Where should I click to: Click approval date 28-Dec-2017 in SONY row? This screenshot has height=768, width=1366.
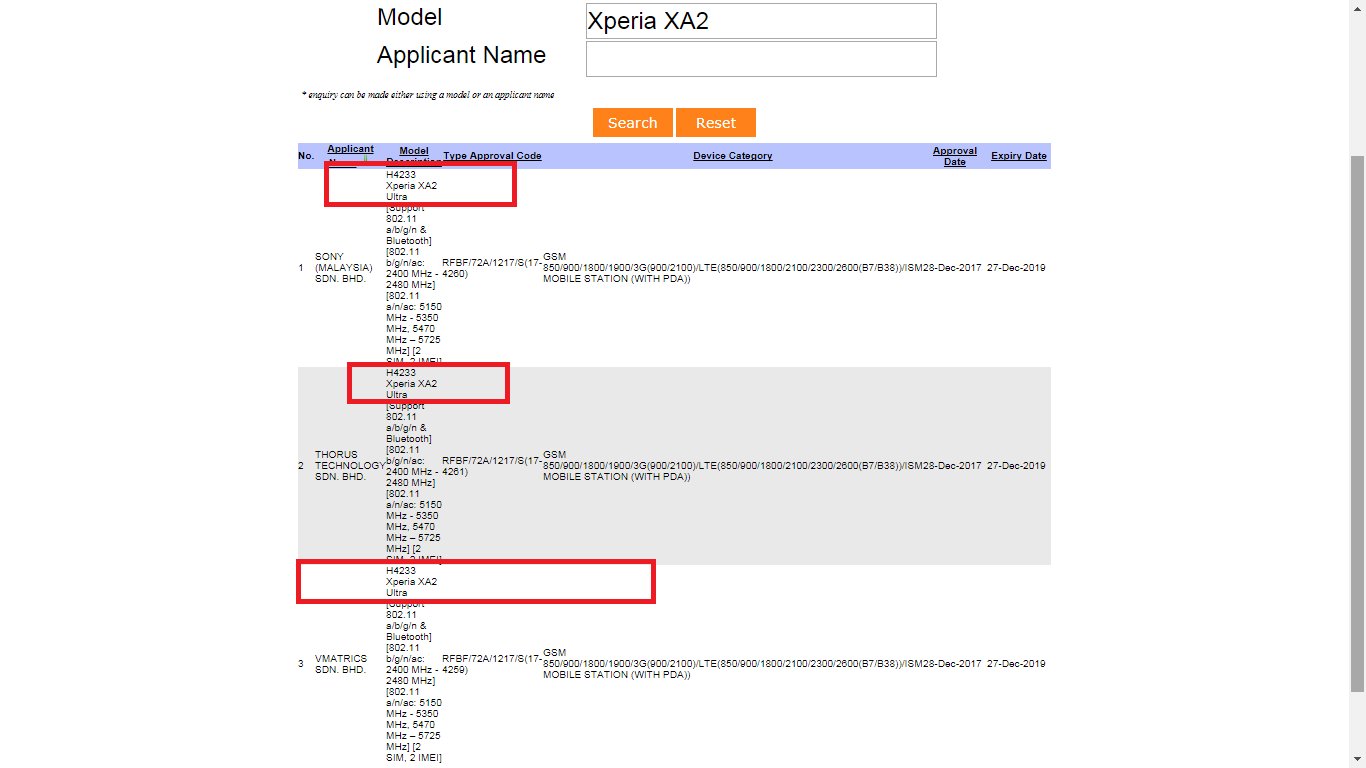pos(951,268)
